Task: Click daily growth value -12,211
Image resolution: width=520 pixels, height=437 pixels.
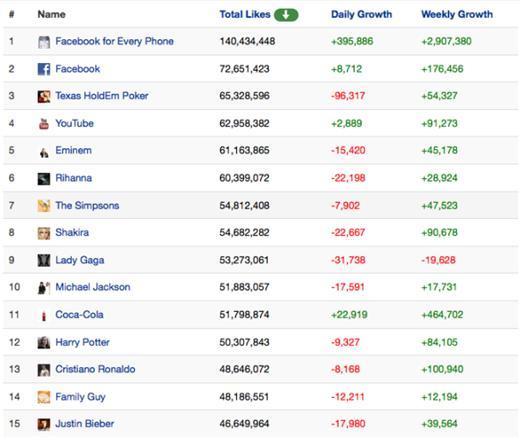Action: 348,397
